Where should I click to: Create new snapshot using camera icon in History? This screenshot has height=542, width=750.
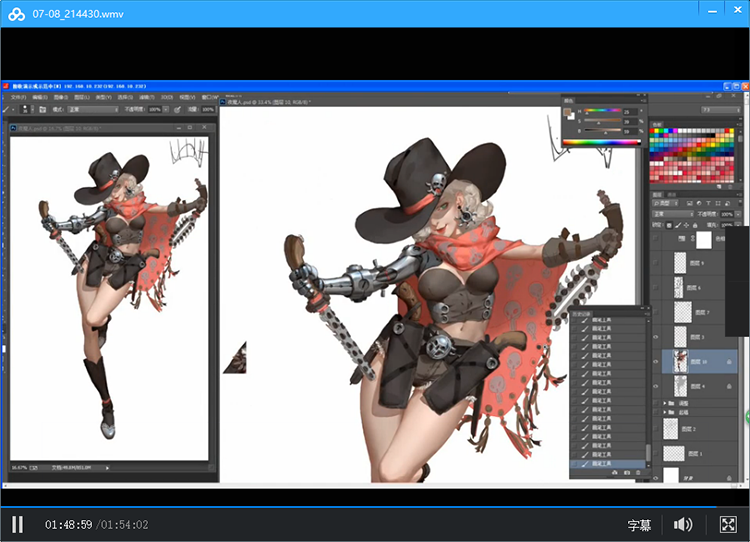point(625,472)
